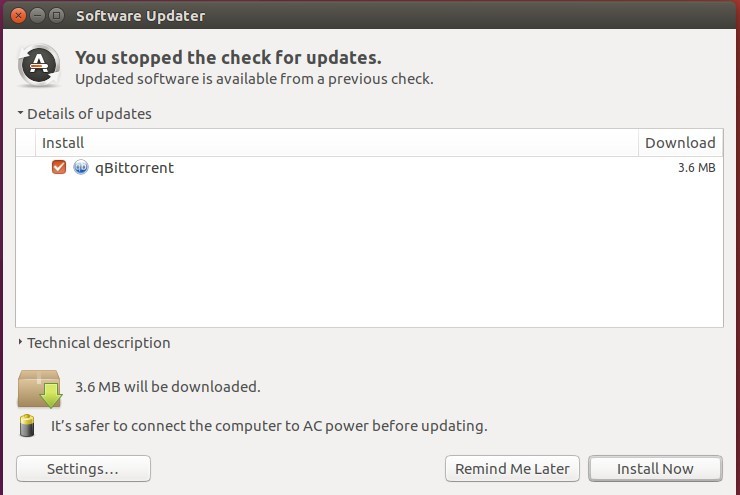Start updates with Install Now
Viewport: 740px width, 495px height.
655,469
